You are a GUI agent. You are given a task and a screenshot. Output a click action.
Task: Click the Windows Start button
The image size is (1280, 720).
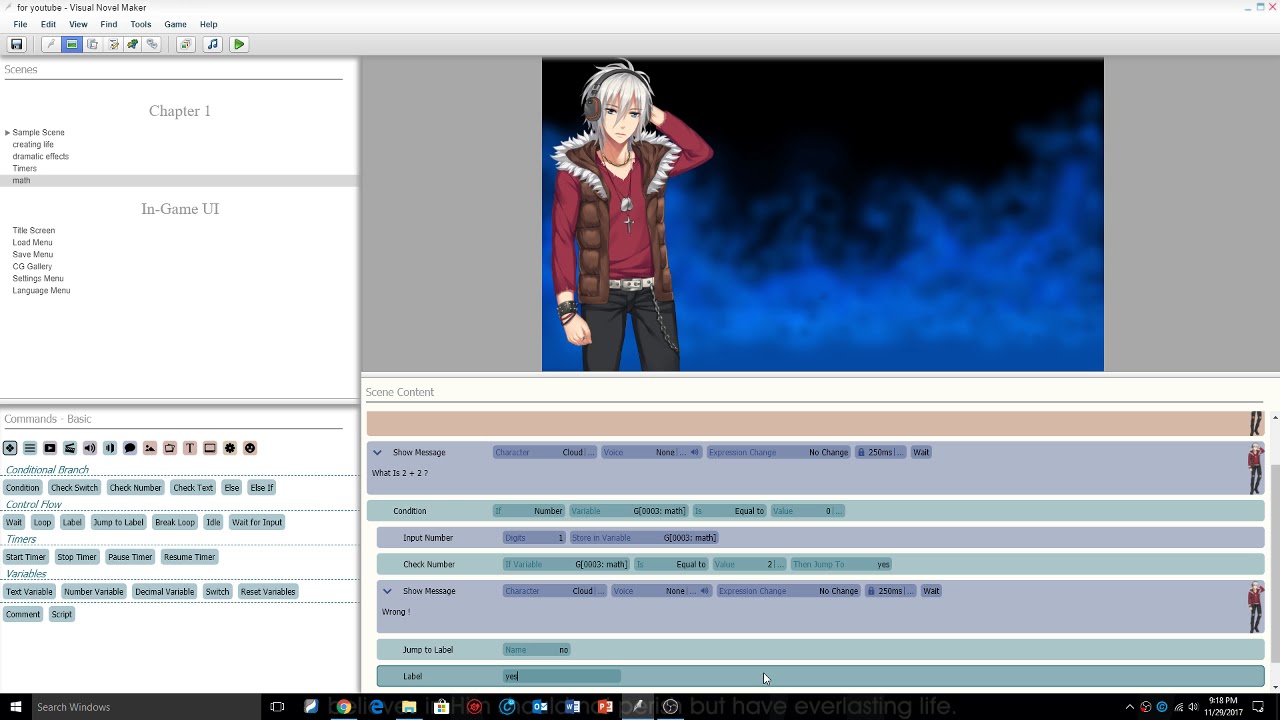(15, 707)
